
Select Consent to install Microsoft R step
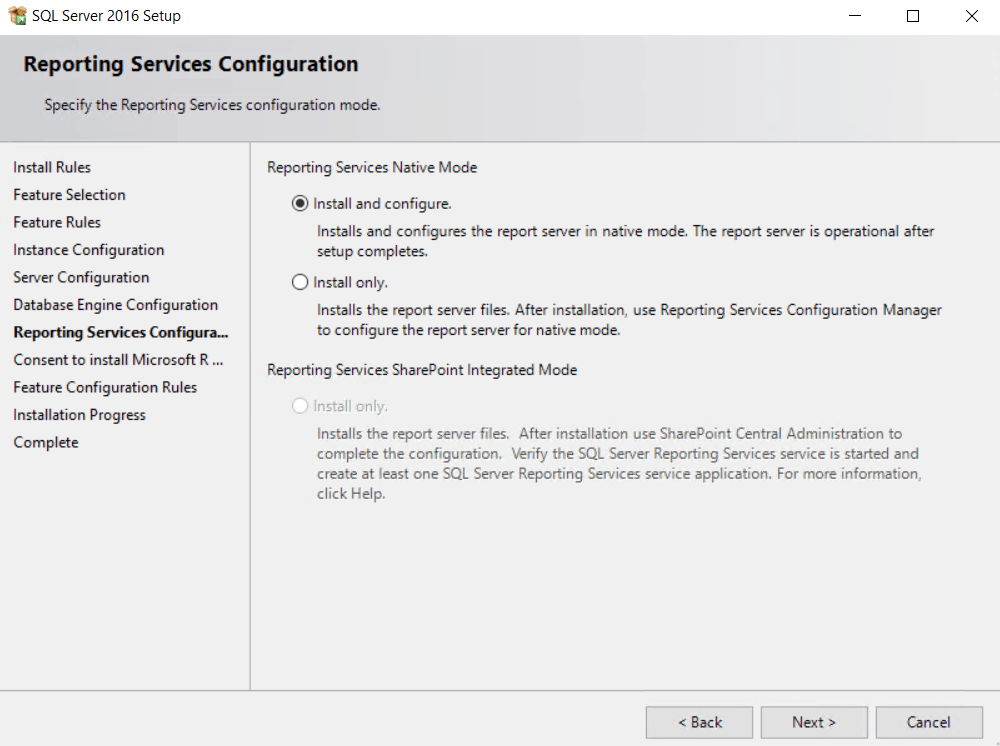[117, 359]
